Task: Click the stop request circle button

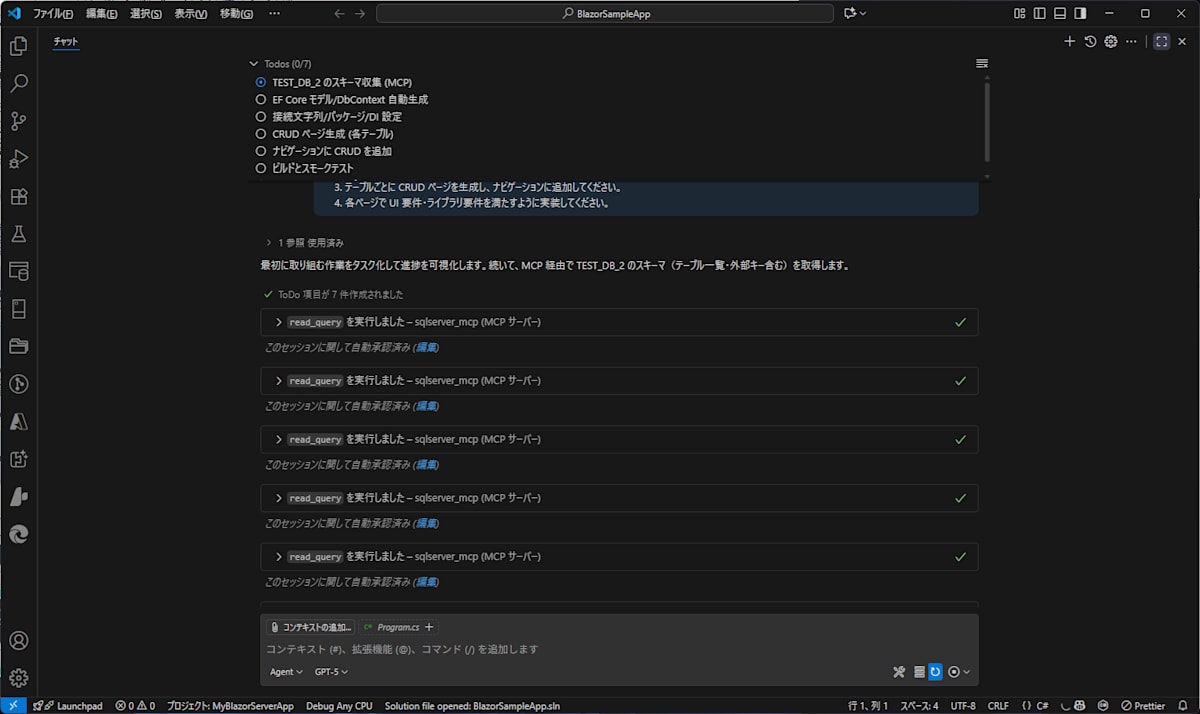Action: [x=954, y=672]
